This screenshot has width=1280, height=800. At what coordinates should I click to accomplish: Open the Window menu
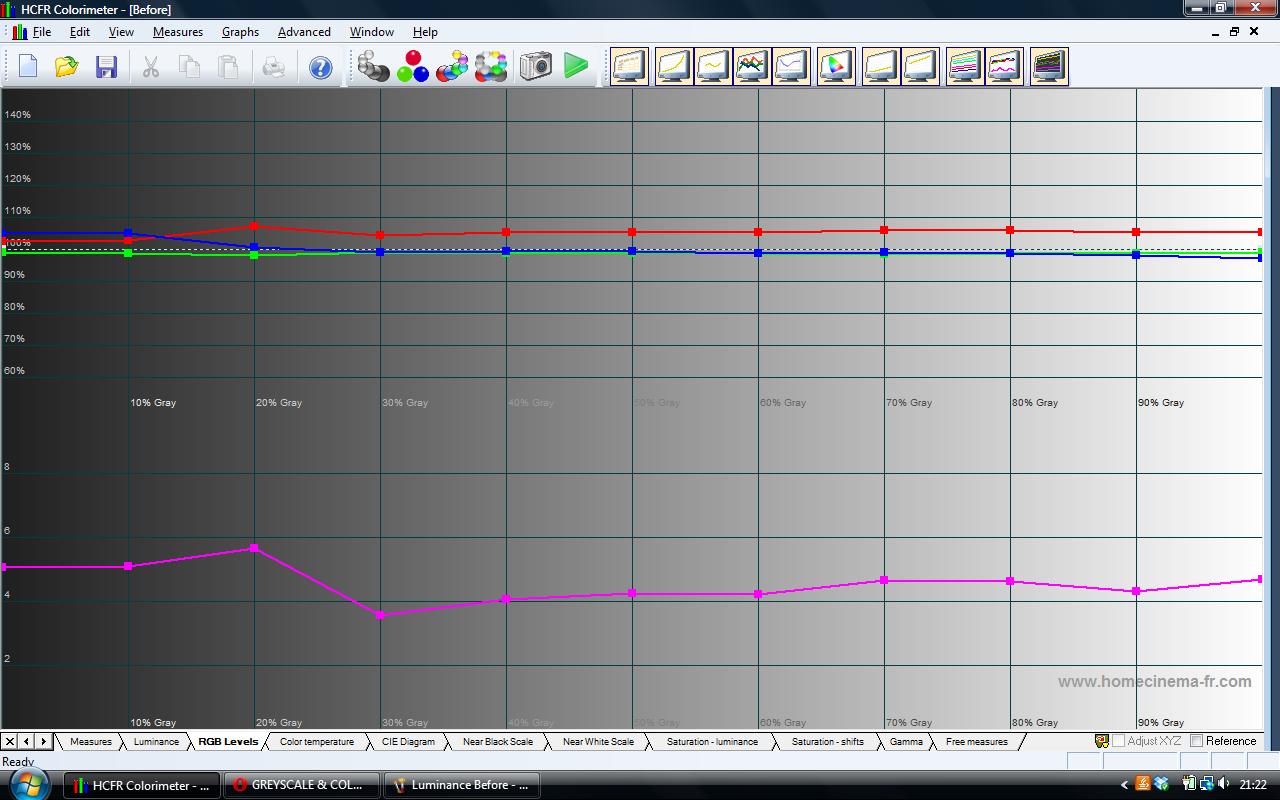[372, 32]
